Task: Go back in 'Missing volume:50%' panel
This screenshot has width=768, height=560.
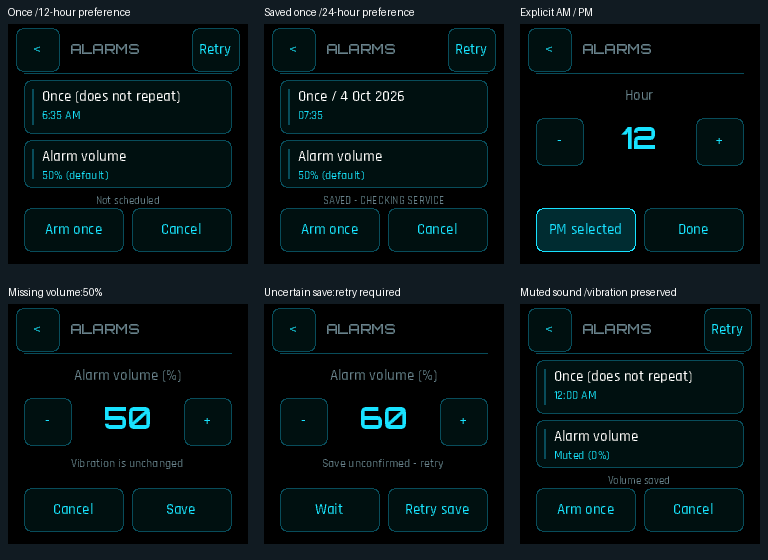Action: point(38,330)
